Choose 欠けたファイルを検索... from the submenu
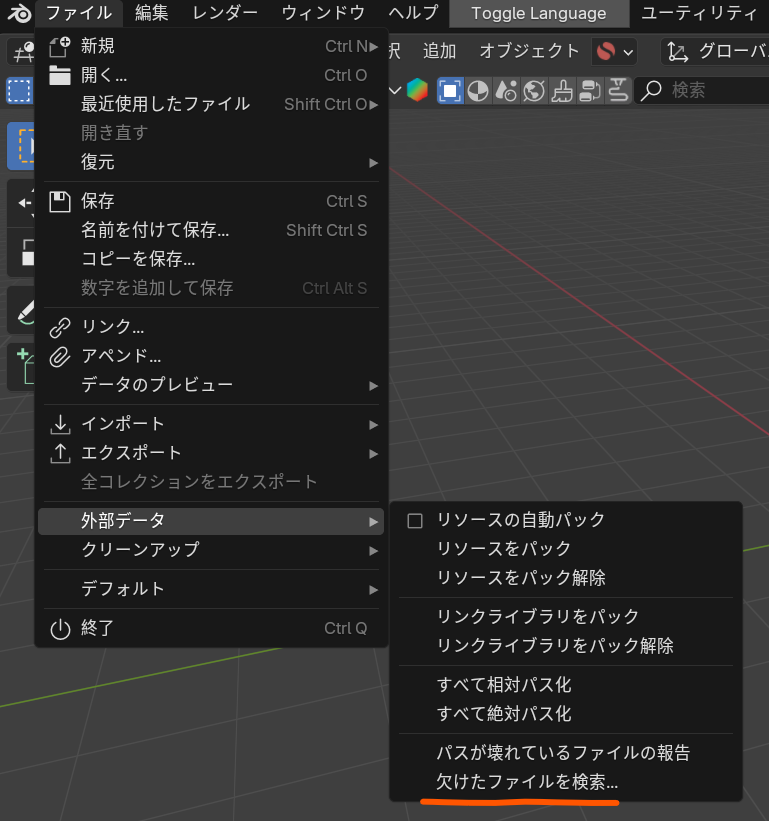 pyautogui.click(x=527, y=781)
